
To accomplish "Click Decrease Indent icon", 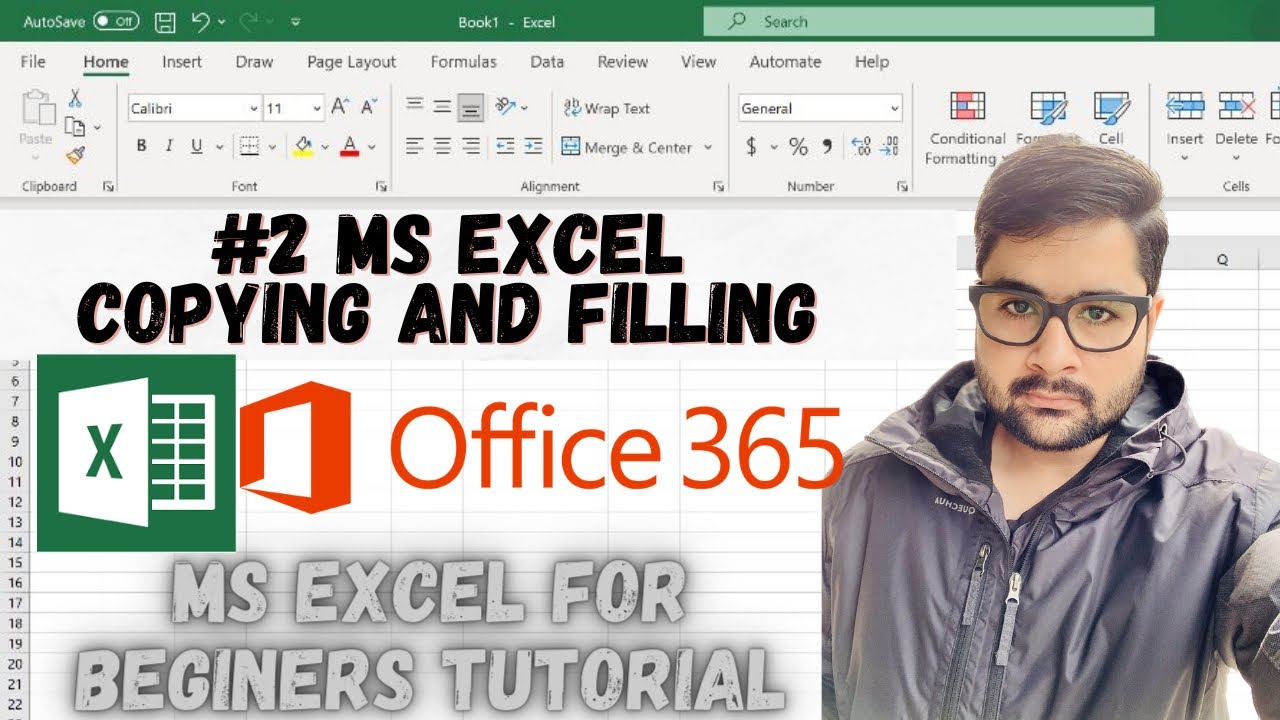I will tap(505, 146).
